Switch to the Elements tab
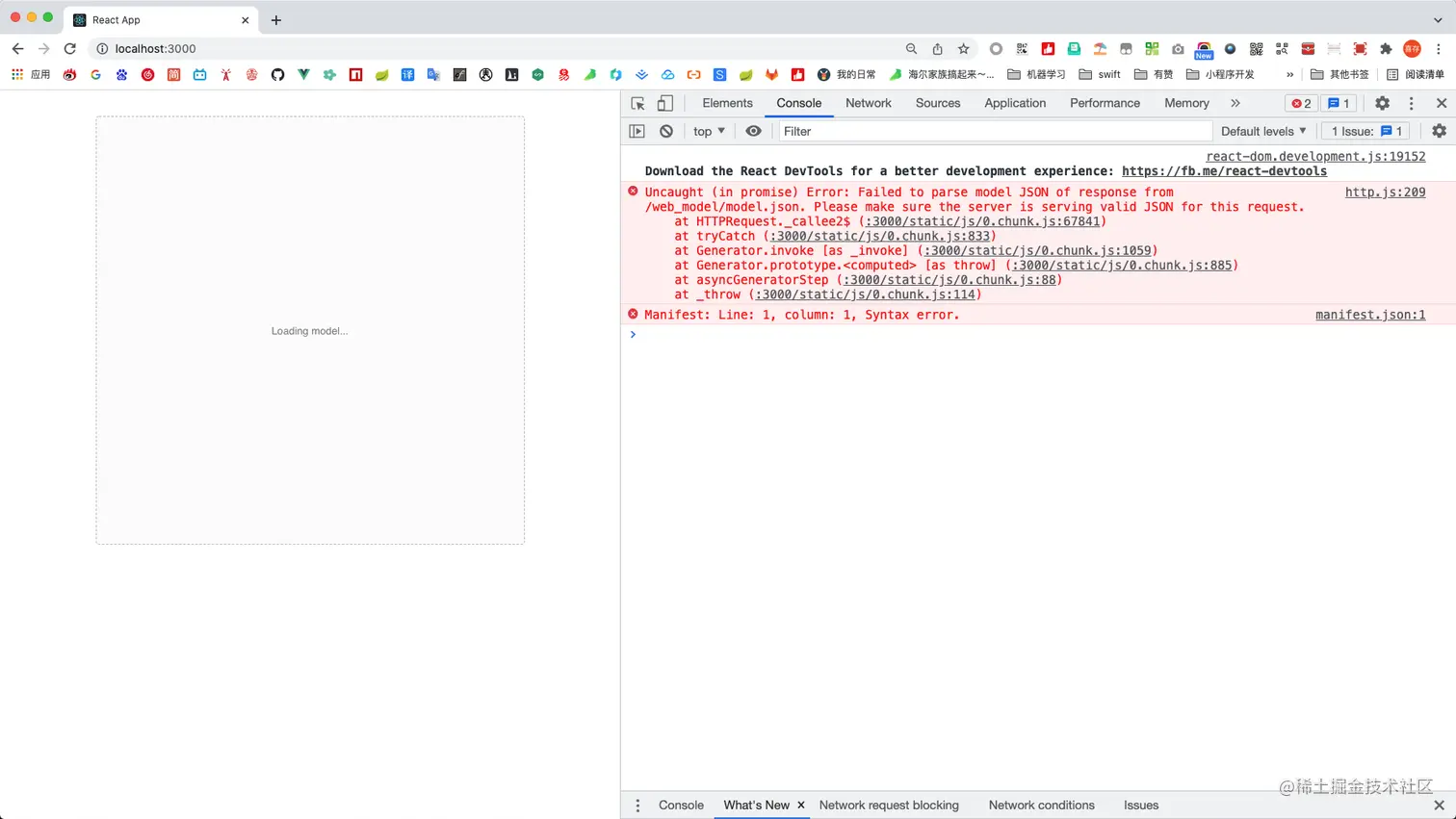The image size is (1456, 819). 727,103
